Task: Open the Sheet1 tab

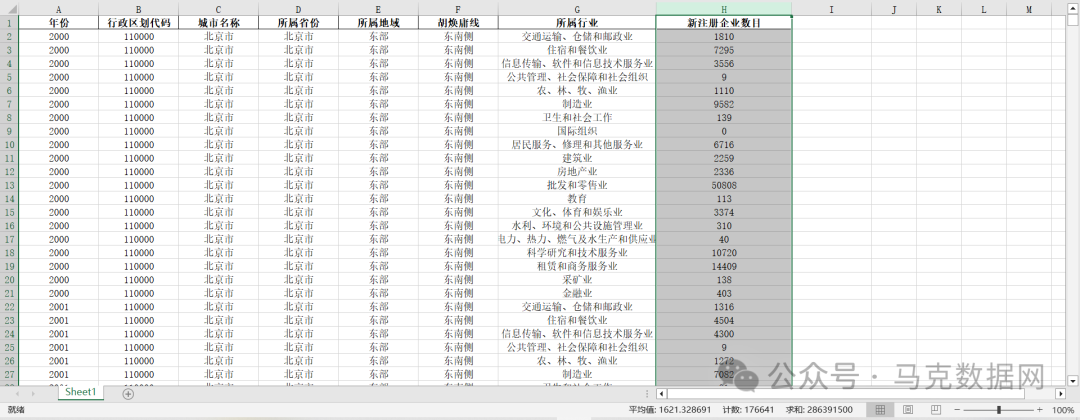Action: click(x=81, y=392)
